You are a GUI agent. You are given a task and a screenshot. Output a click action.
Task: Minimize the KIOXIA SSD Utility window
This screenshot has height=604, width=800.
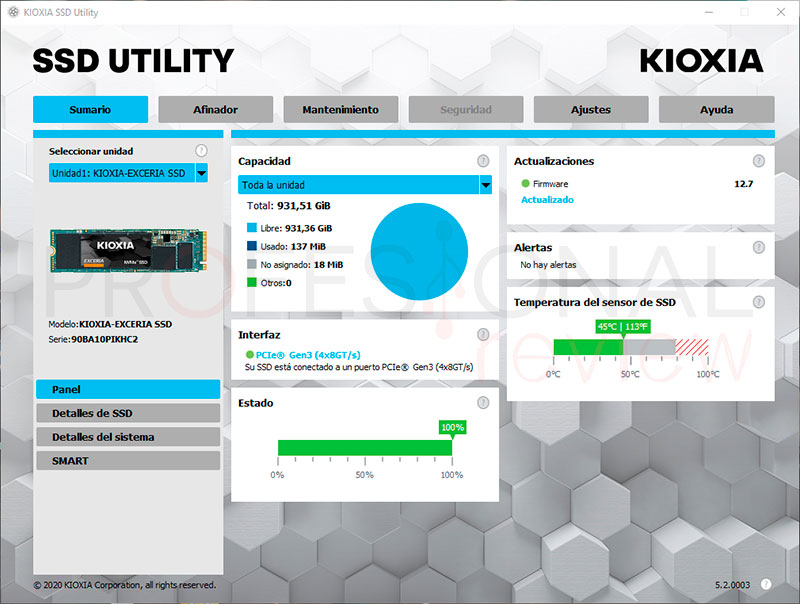[709, 12]
